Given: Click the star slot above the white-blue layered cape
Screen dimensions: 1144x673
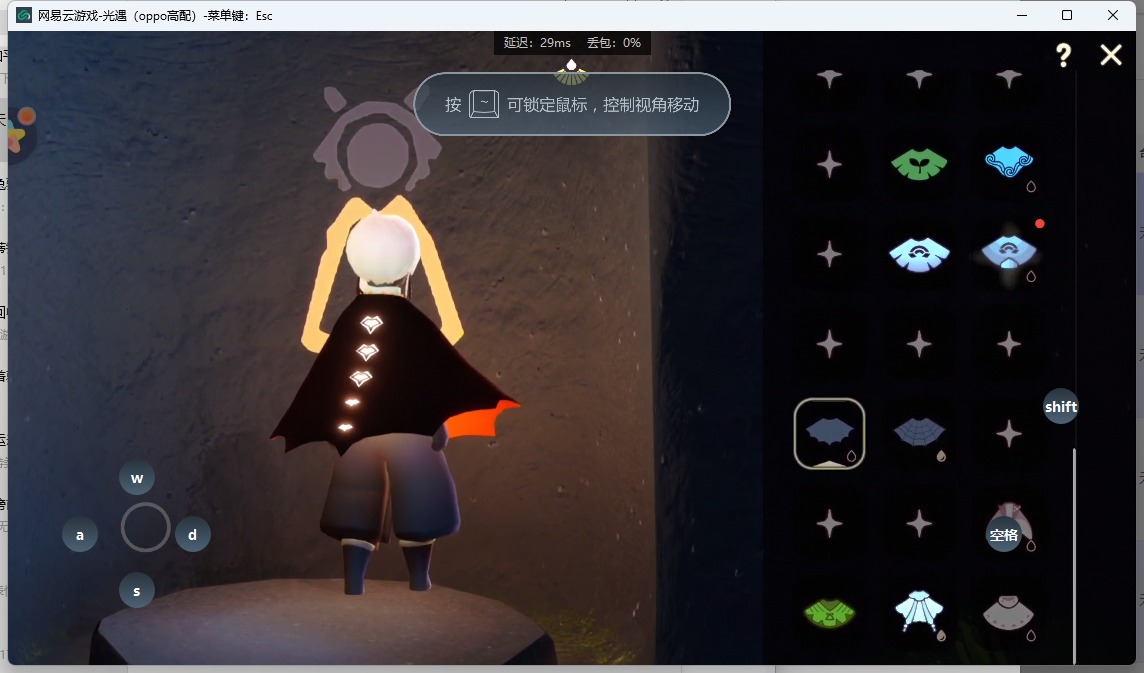Looking at the screenshot, I should pyautogui.click(x=919, y=523).
